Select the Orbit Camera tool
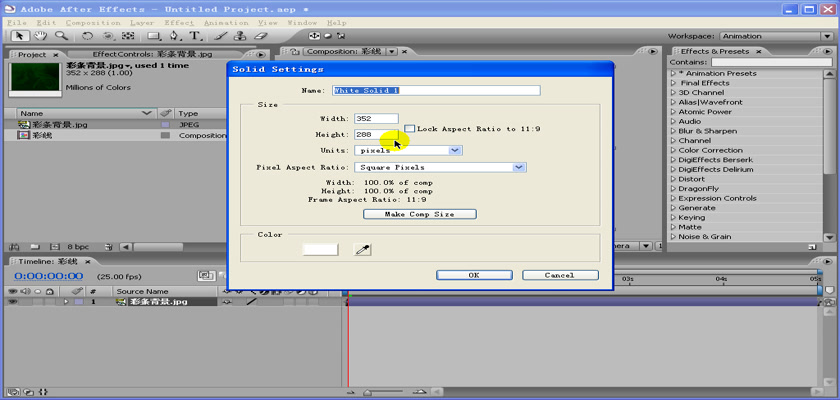The image size is (840, 400). [108, 36]
